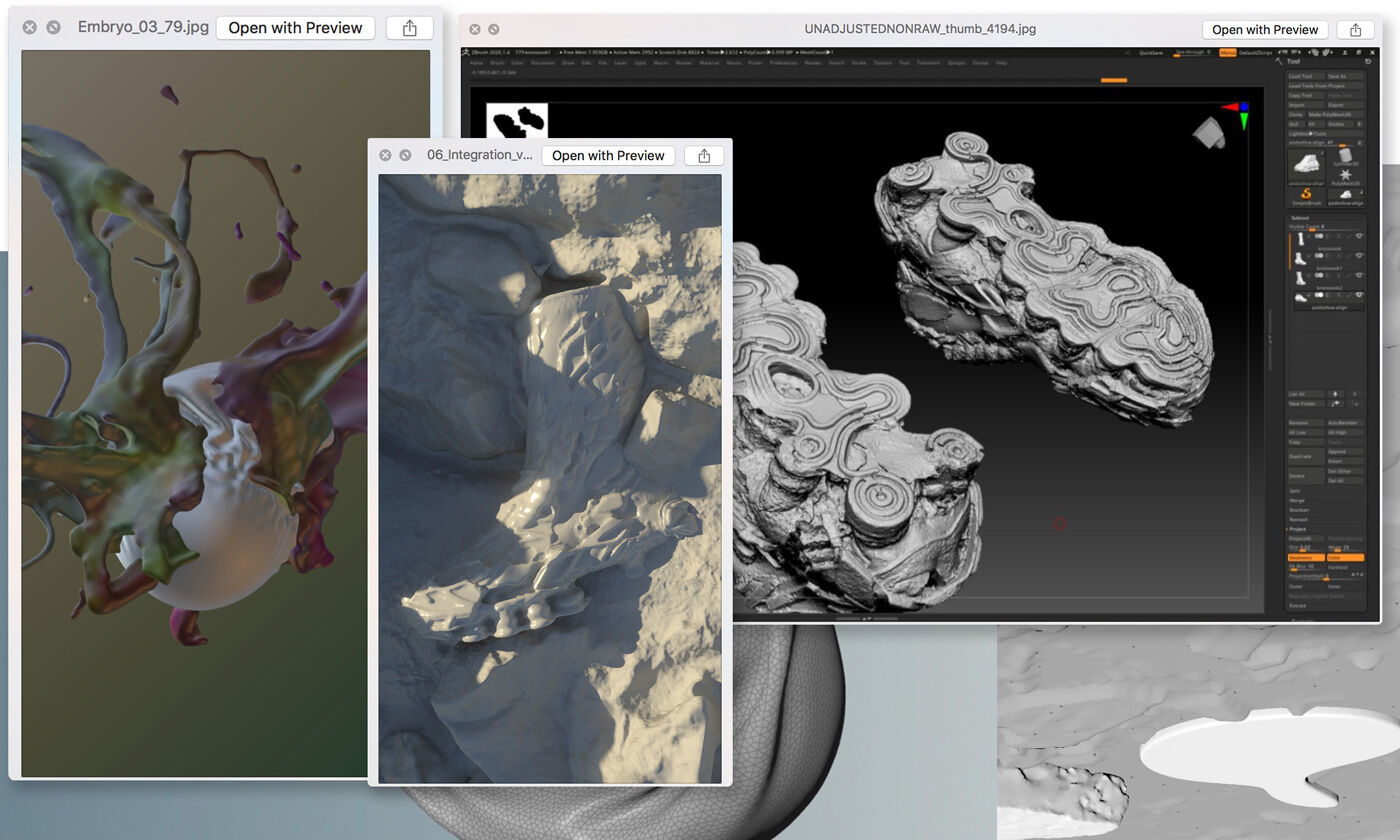The width and height of the screenshot is (1400, 840).
Task: Open the Preferences menu in ZBrush menu bar
Action: click(x=783, y=63)
